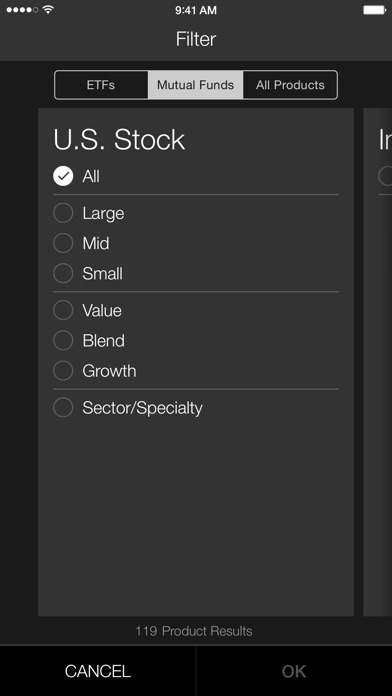Tap the signal strength dots icon
The image size is (392, 696).
click(x=22, y=9)
